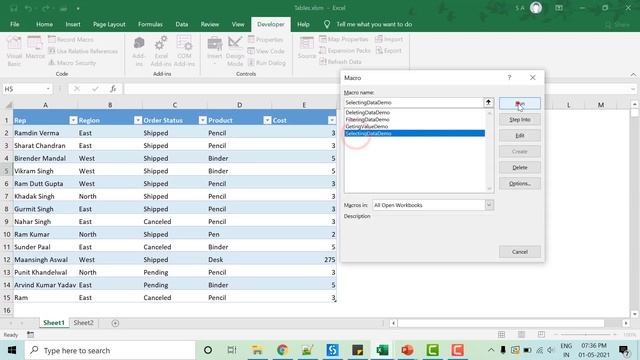Open File Explorer from the taskbar
640x360 pixels.
[x=257, y=350]
